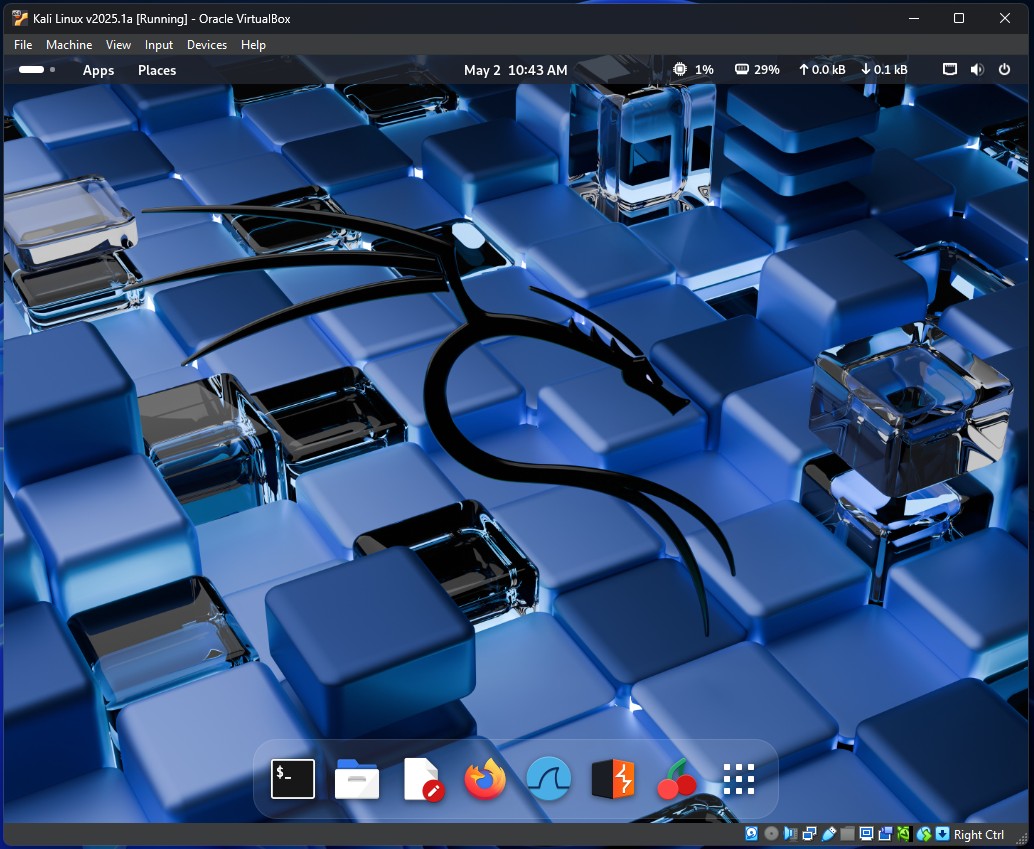This screenshot has width=1034, height=849.
Task: Open Wireshark from the dock
Action: click(x=549, y=779)
